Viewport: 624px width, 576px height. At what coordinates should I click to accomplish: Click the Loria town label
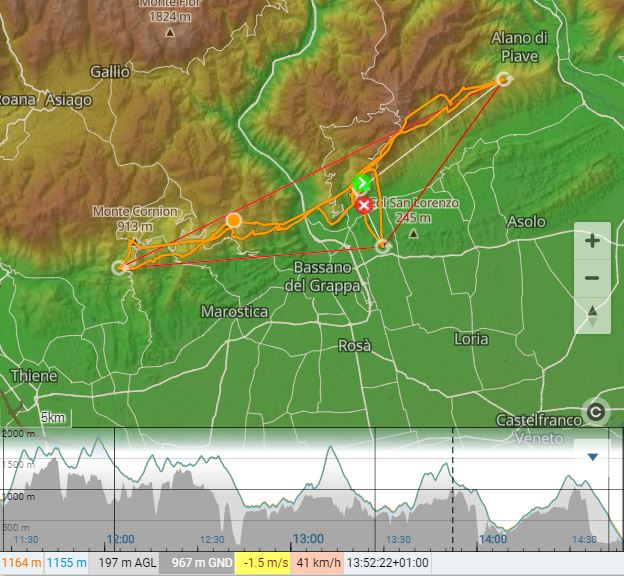pos(471,339)
